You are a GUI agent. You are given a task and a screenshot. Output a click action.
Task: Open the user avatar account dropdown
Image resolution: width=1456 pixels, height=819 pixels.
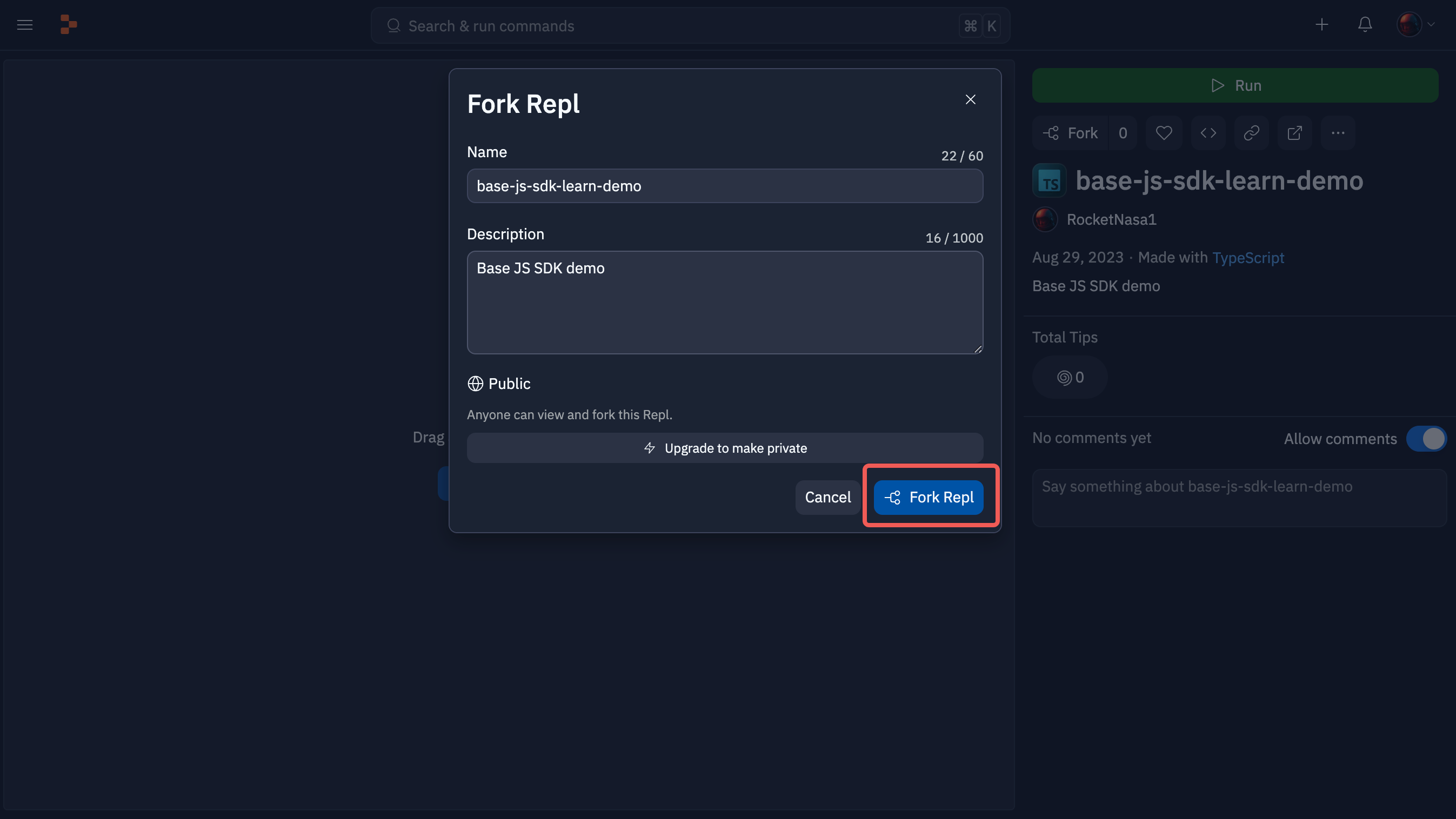1415,25
